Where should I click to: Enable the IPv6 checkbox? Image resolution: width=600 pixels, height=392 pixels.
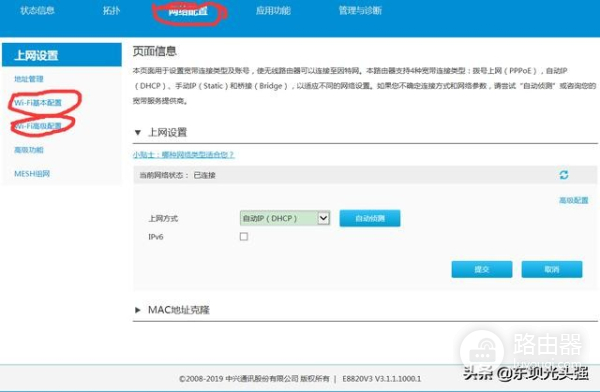[x=244, y=237]
